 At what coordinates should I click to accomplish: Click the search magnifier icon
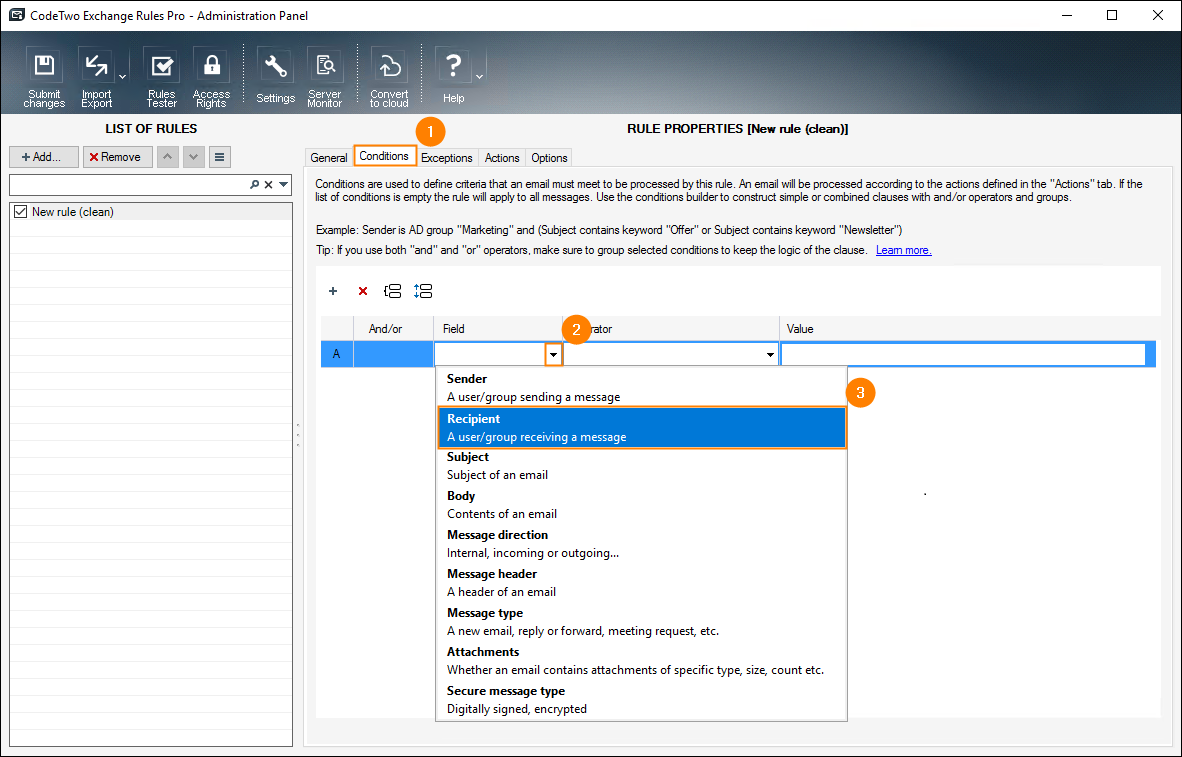pos(255,185)
